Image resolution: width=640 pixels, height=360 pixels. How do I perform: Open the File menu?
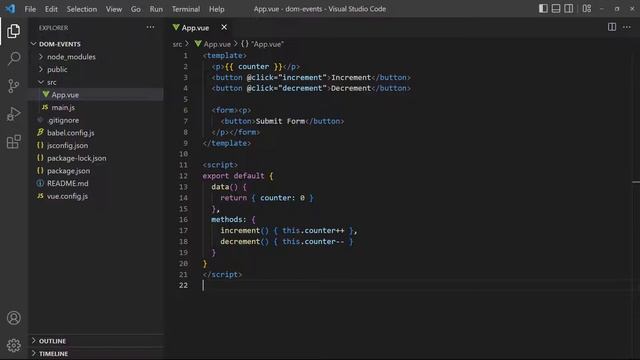[x=30, y=9]
